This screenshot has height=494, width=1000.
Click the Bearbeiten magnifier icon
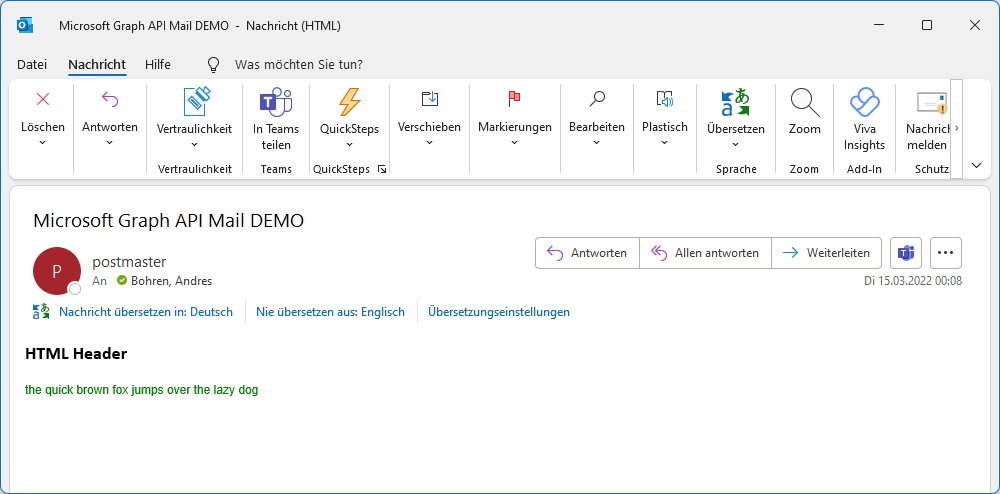point(597,99)
